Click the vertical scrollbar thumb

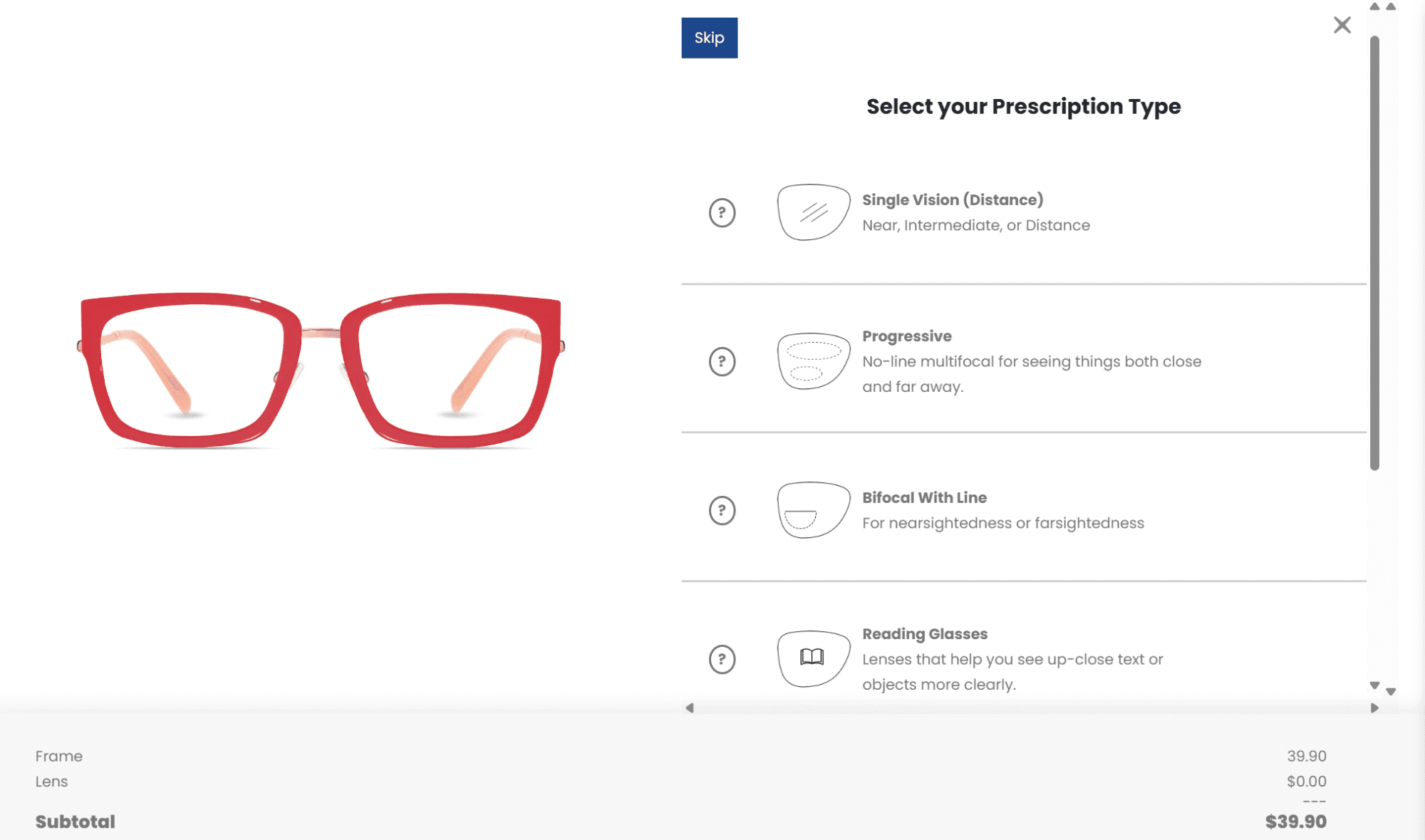tap(1374, 253)
